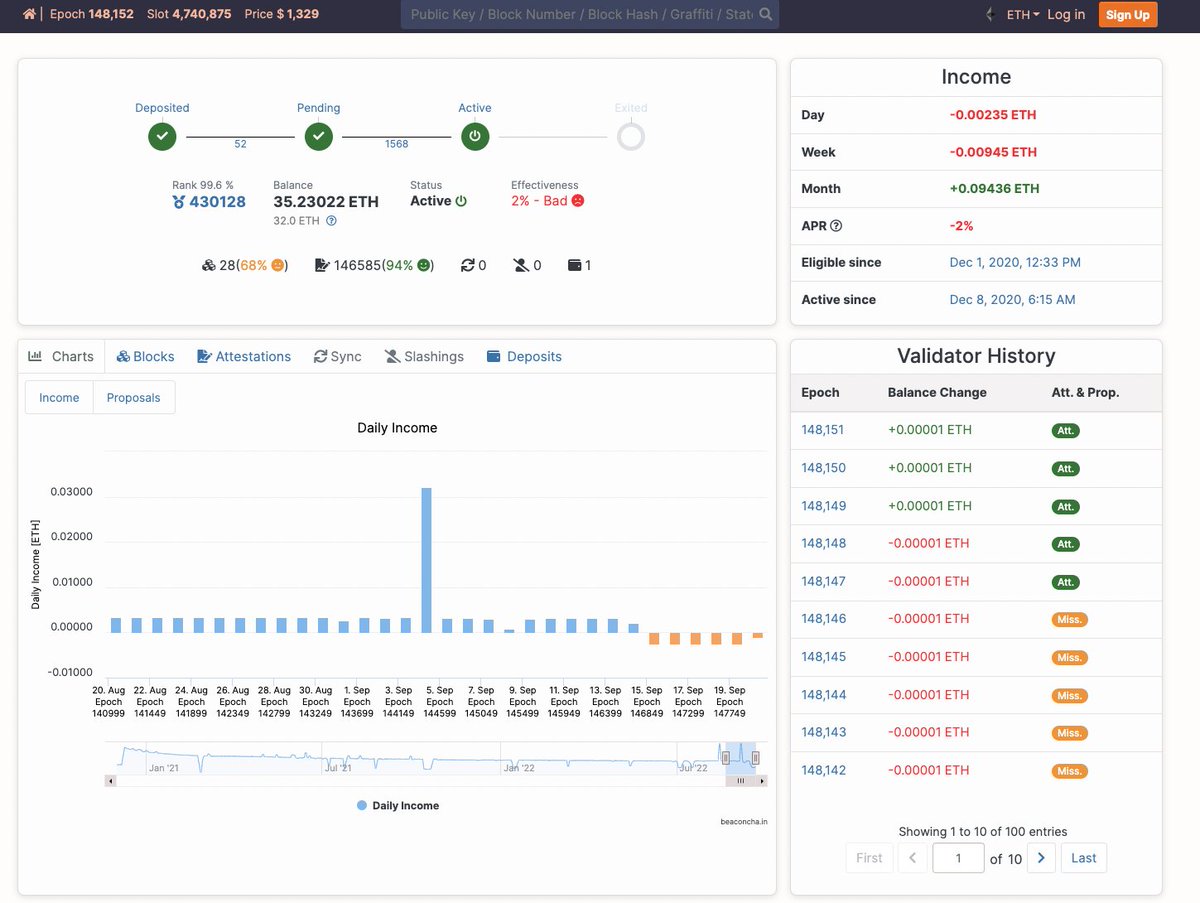1200x903 pixels.
Task: Go to next validator history page
Action: (x=1041, y=858)
